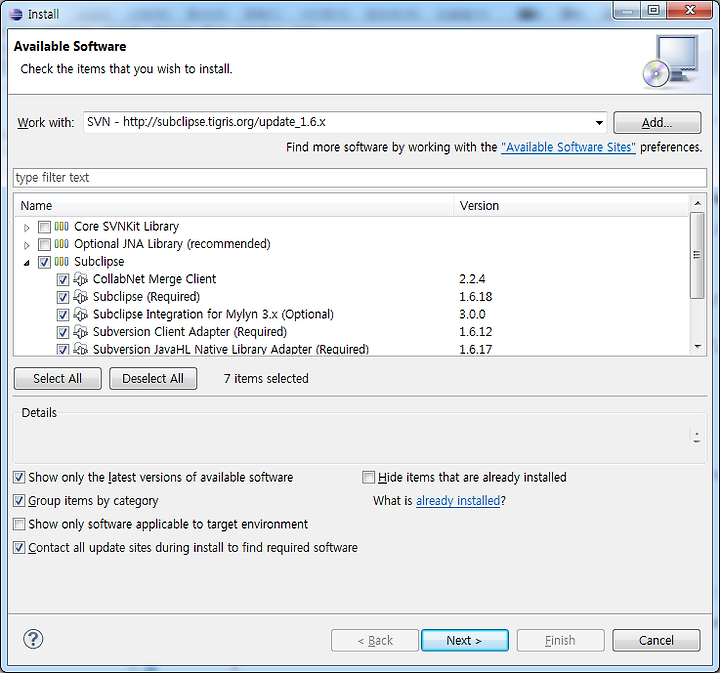Click the Mylyn 3.x integration plugin icon
The height and width of the screenshot is (673, 720).
click(80, 314)
